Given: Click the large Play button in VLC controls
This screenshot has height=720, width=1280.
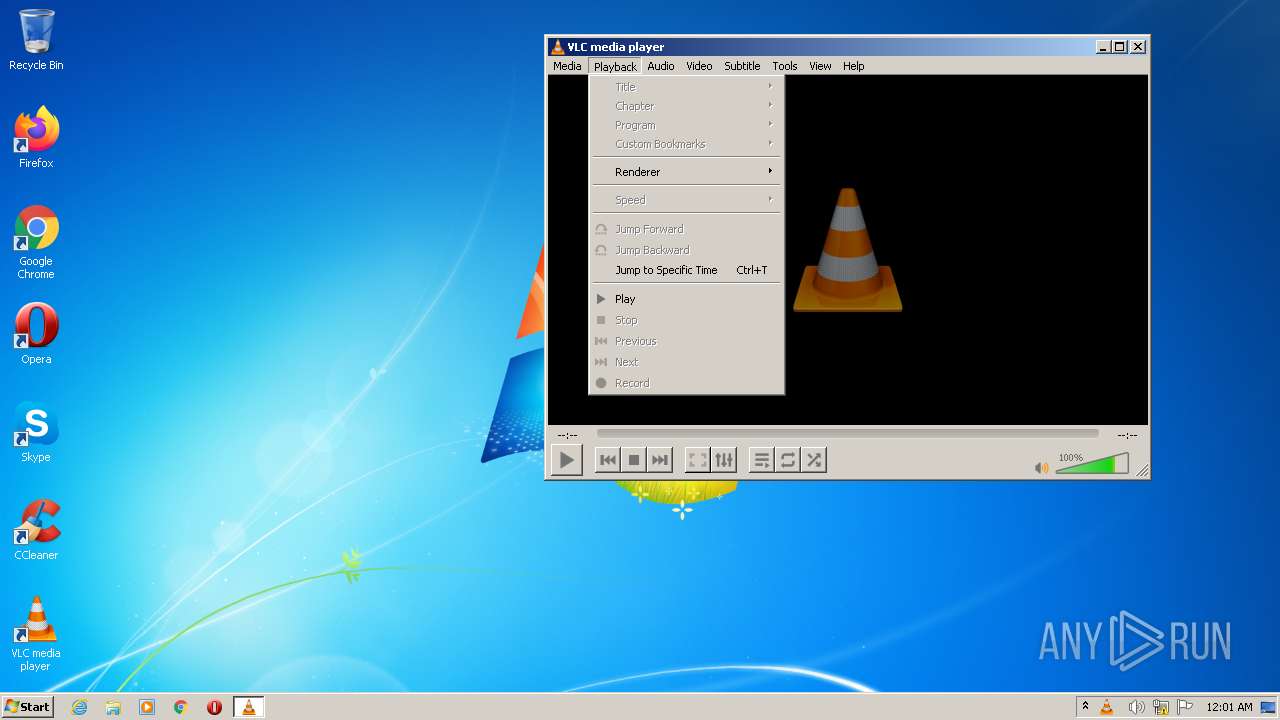Looking at the screenshot, I should [x=567, y=460].
